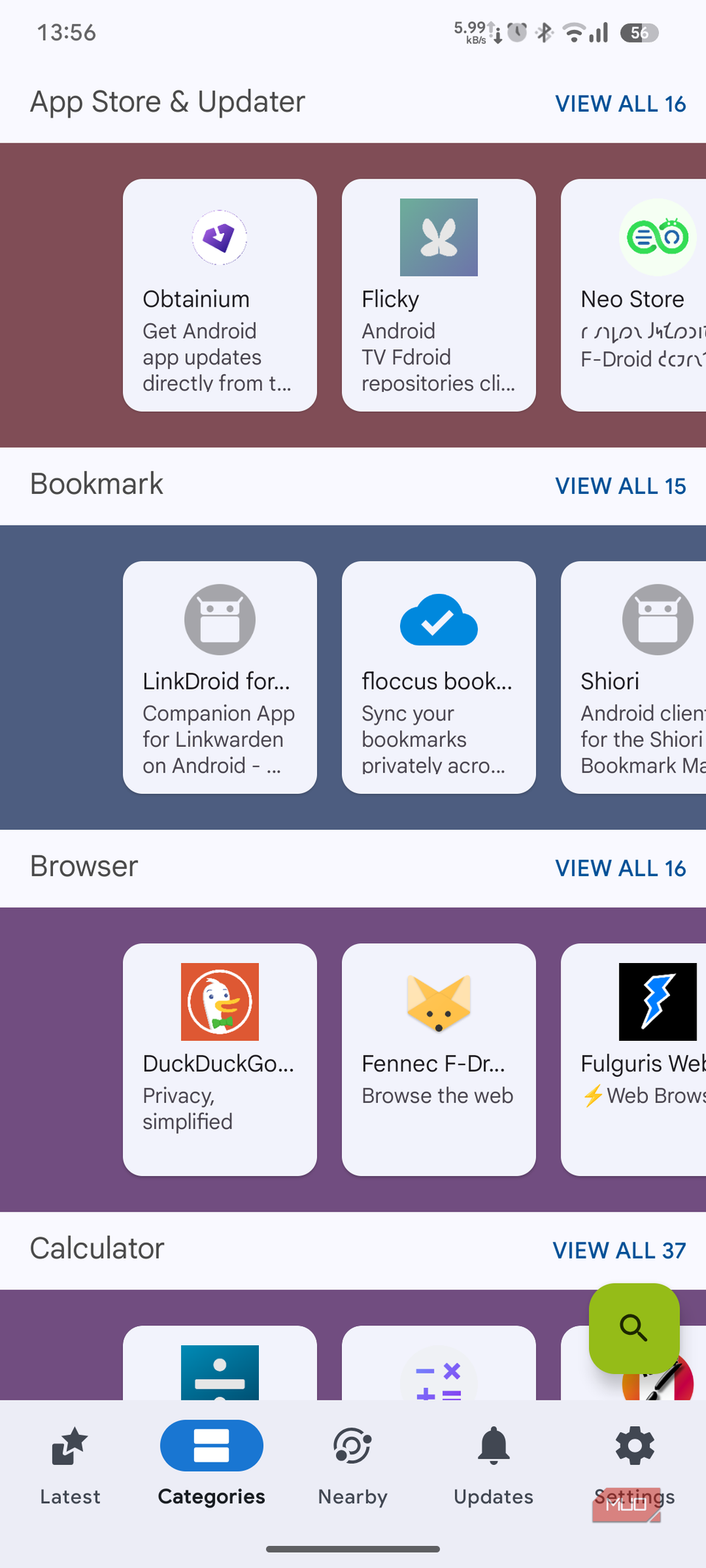
Task: View all 37 Calculator apps
Action: 618,1250
